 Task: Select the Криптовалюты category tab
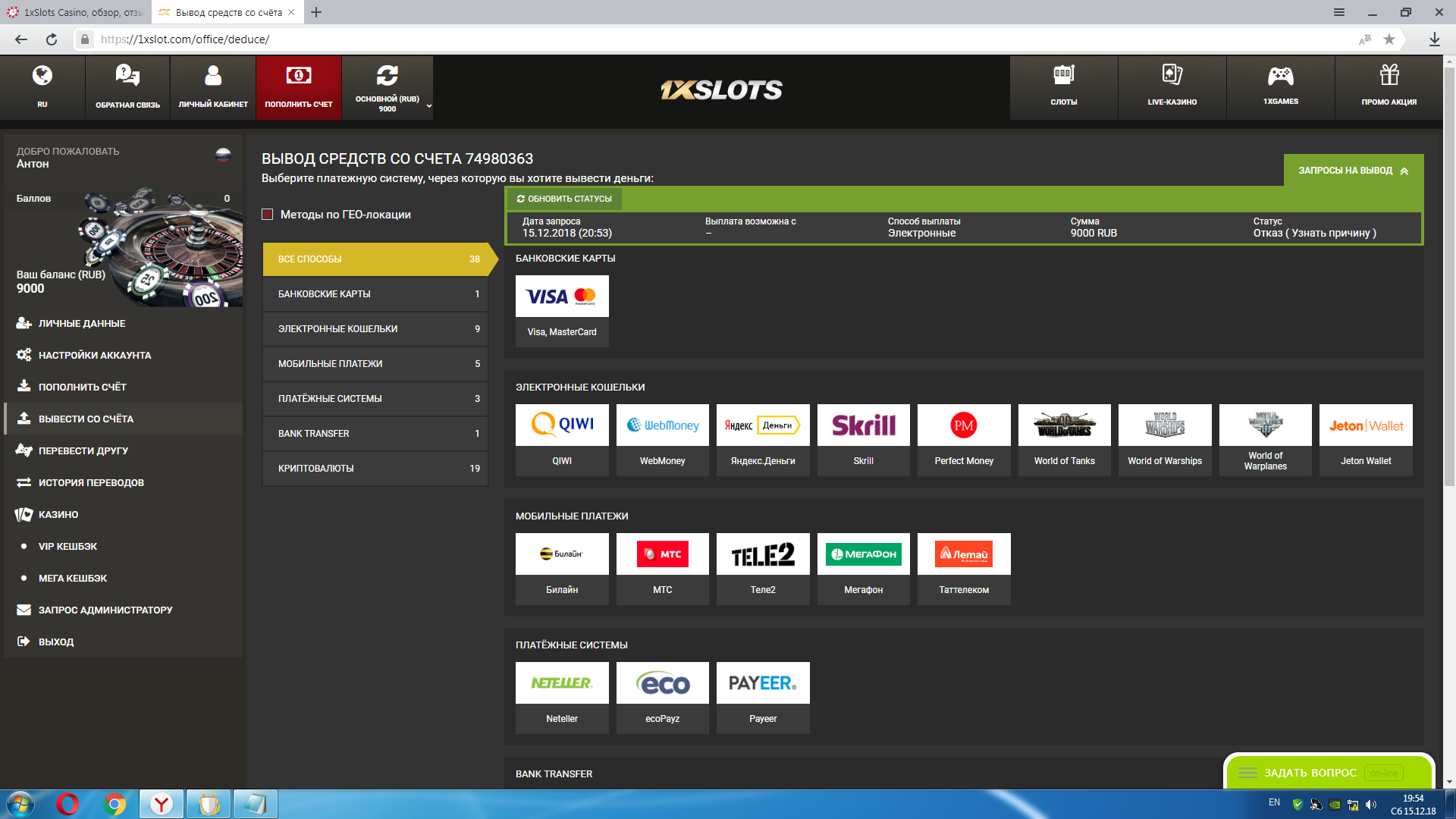click(x=375, y=469)
